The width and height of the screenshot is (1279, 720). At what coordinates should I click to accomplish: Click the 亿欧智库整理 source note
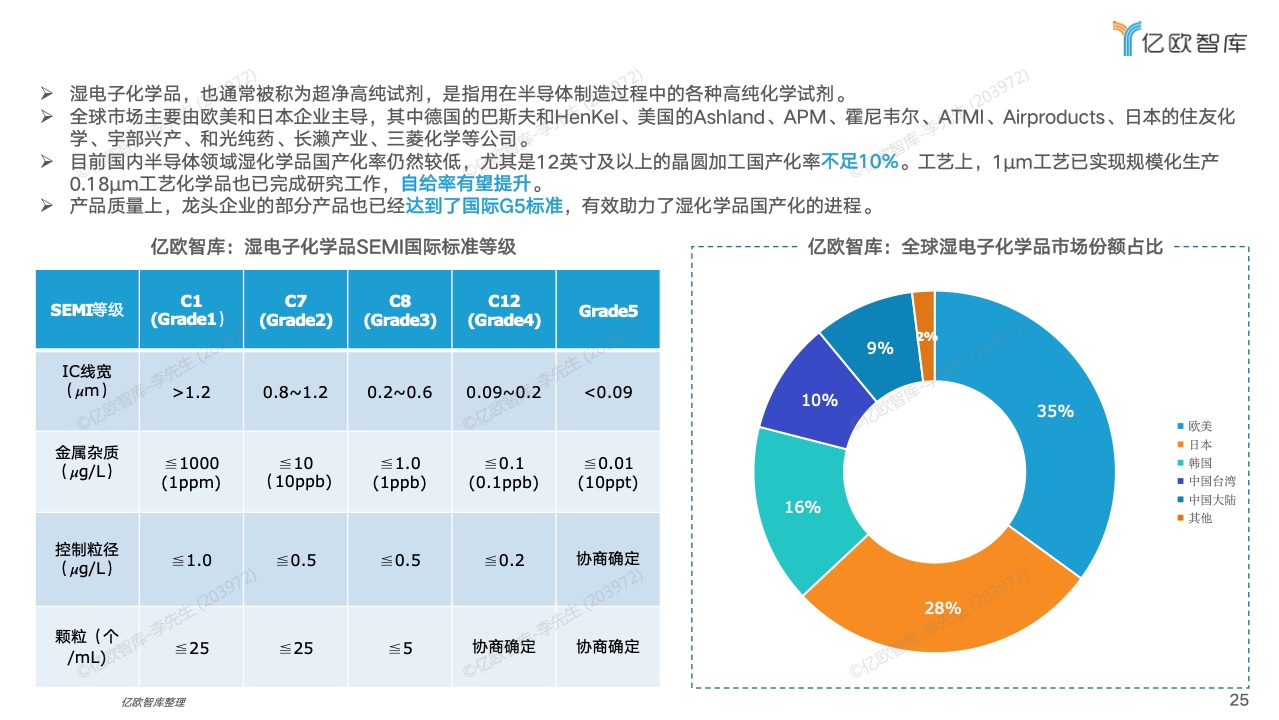[x=153, y=702]
